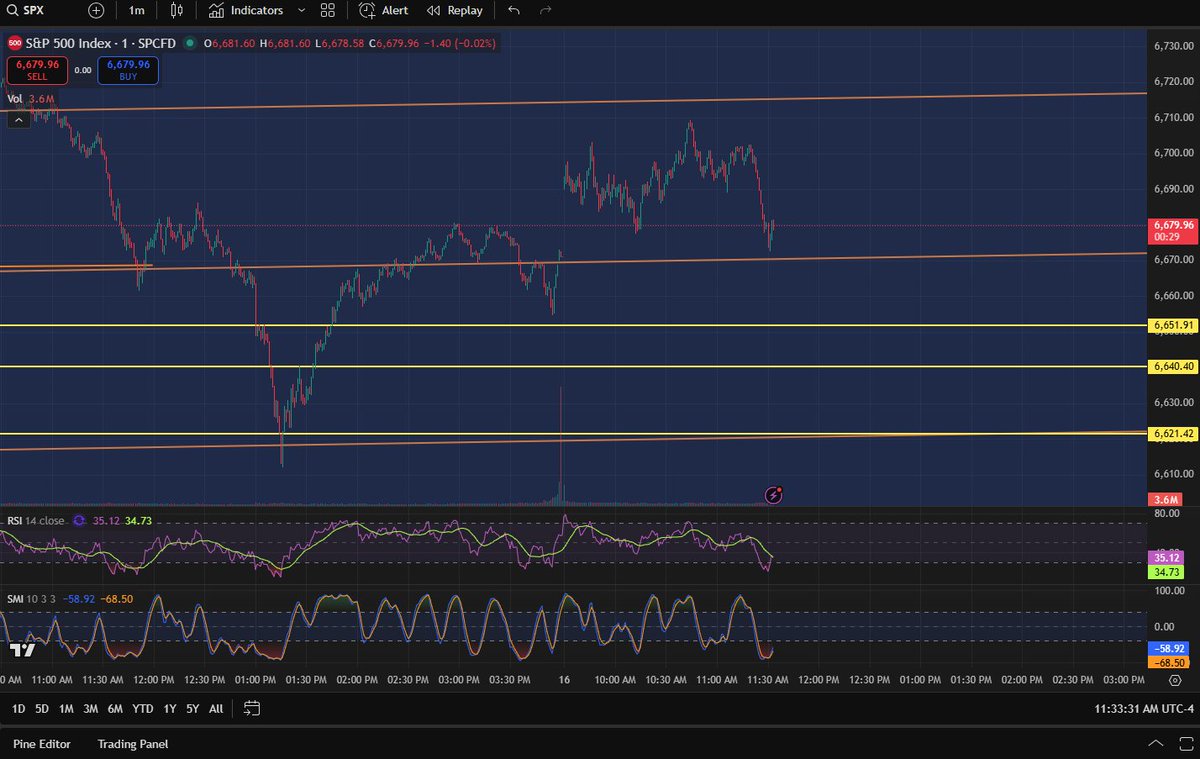1200x759 pixels.
Task: Open indicator templates grid icon
Action: (x=328, y=10)
